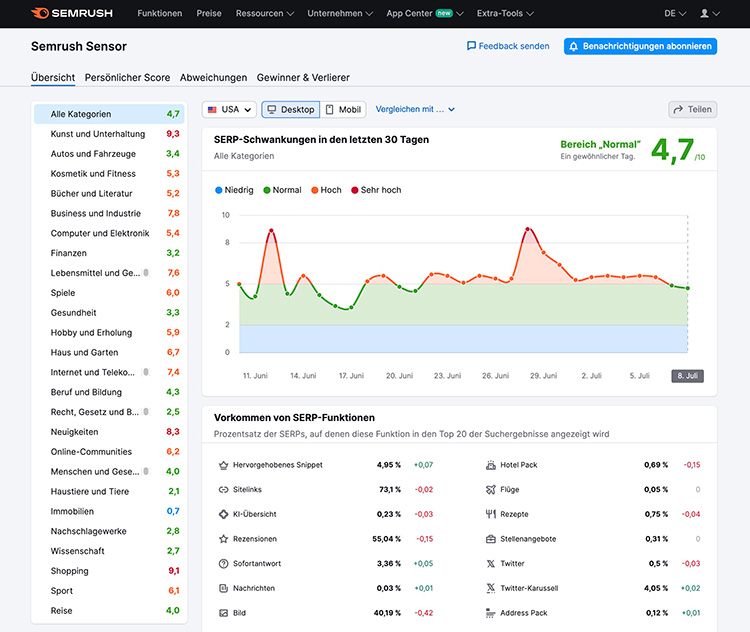Click the Nachrichten newspaper icon
This screenshot has height=632, width=750.
[223, 588]
